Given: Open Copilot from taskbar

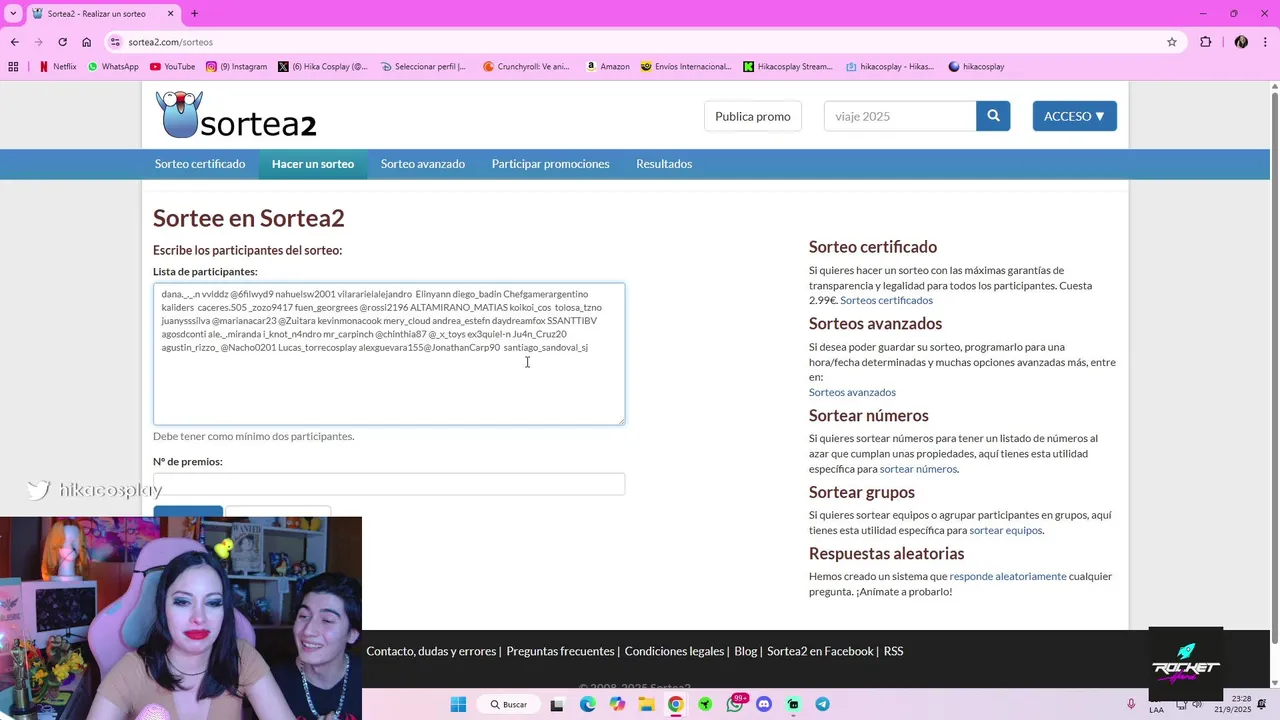Looking at the screenshot, I should 617,704.
